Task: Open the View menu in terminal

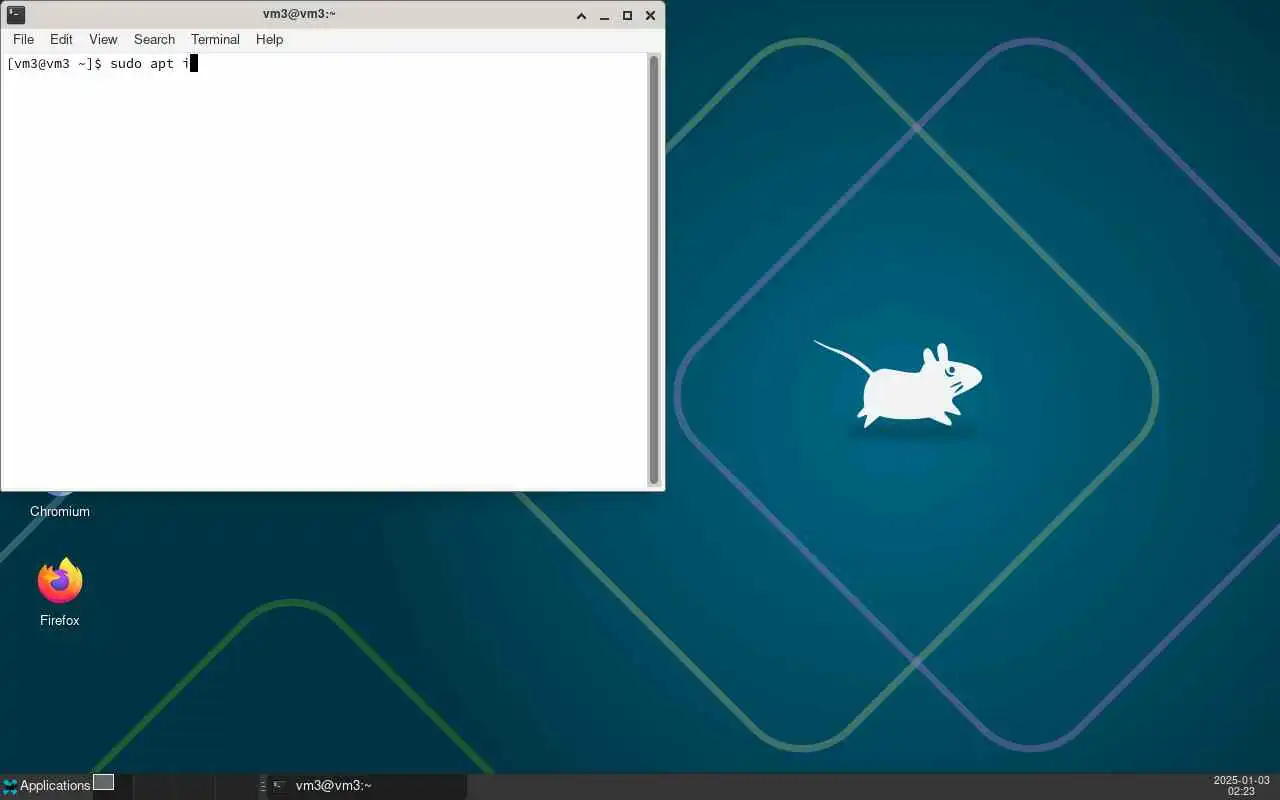Action: click(x=103, y=39)
